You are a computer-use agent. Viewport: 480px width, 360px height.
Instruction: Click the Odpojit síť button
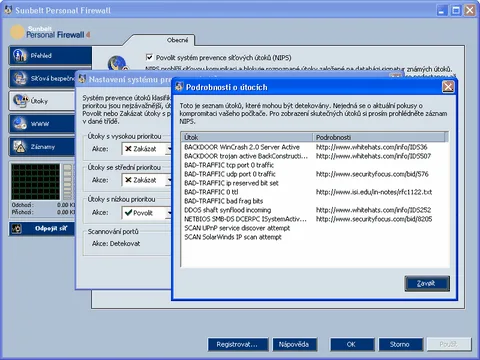(x=42, y=229)
